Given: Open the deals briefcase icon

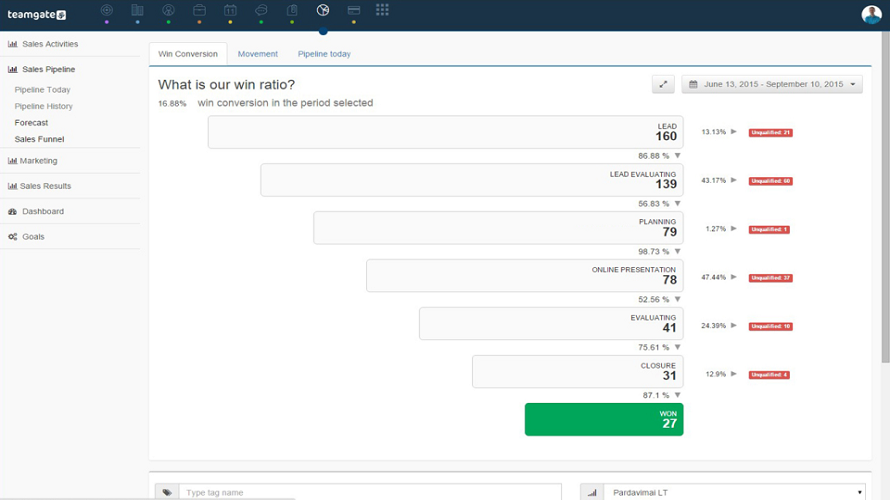Looking at the screenshot, I should 199,10.
